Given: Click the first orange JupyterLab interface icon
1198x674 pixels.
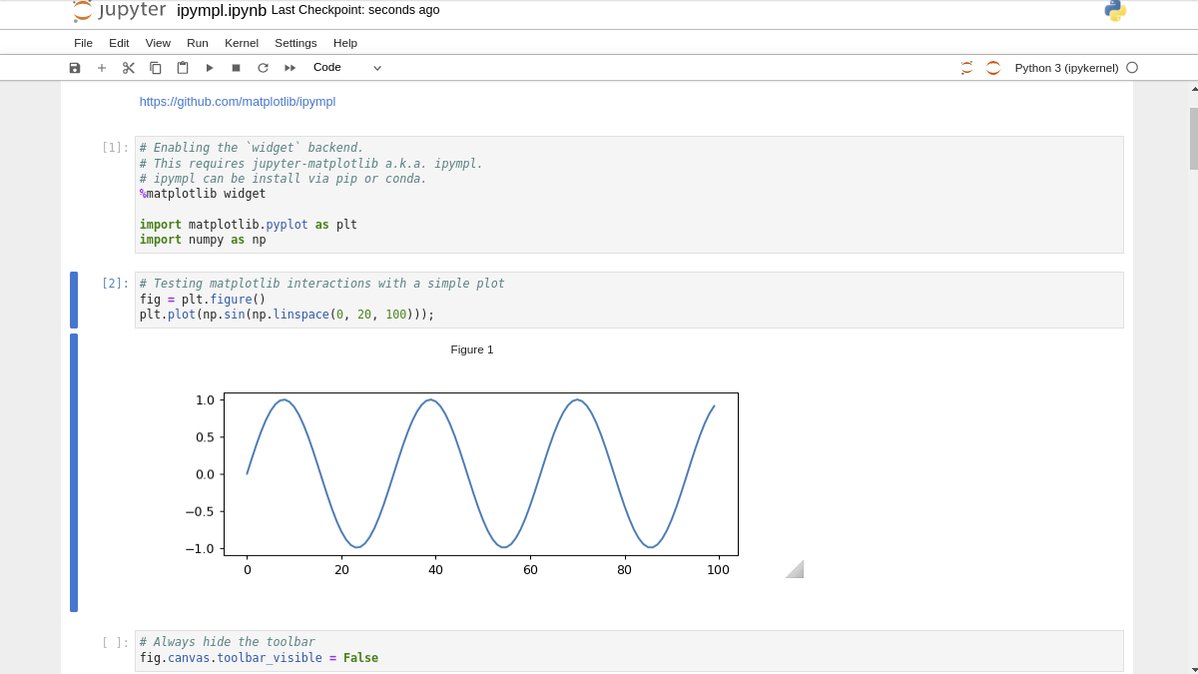Looking at the screenshot, I should 966,68.
